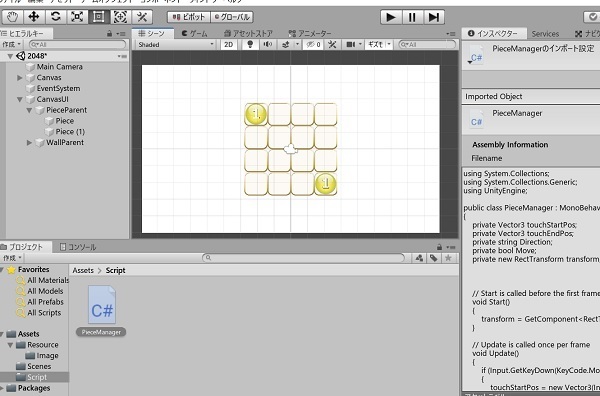Screen dimensions: 600x396
Task: Click Search by Type icon
Action: coord(419,258)
